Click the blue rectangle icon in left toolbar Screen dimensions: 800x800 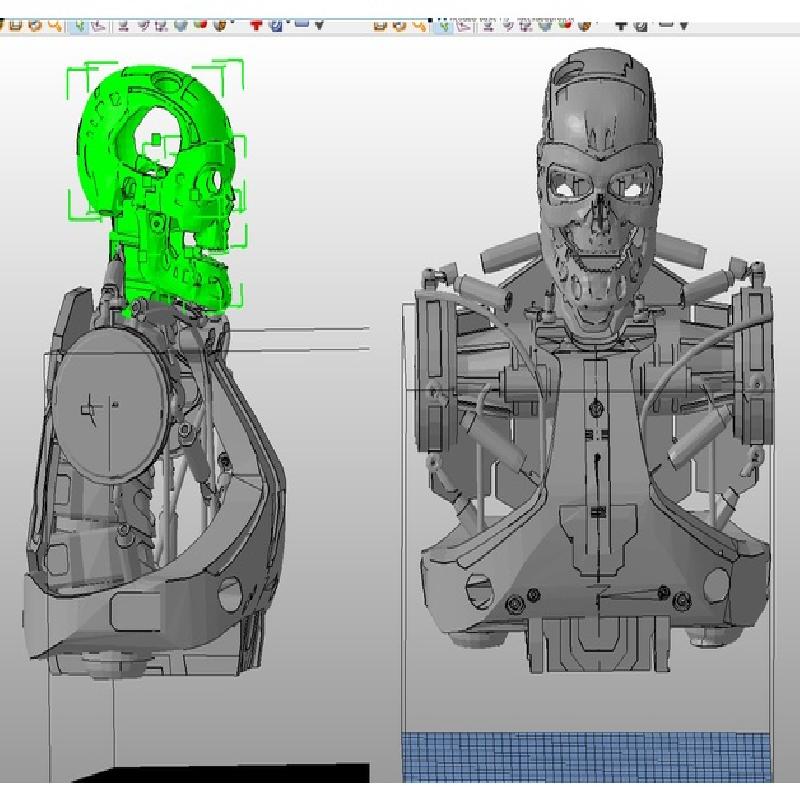(x=302, y=23)
